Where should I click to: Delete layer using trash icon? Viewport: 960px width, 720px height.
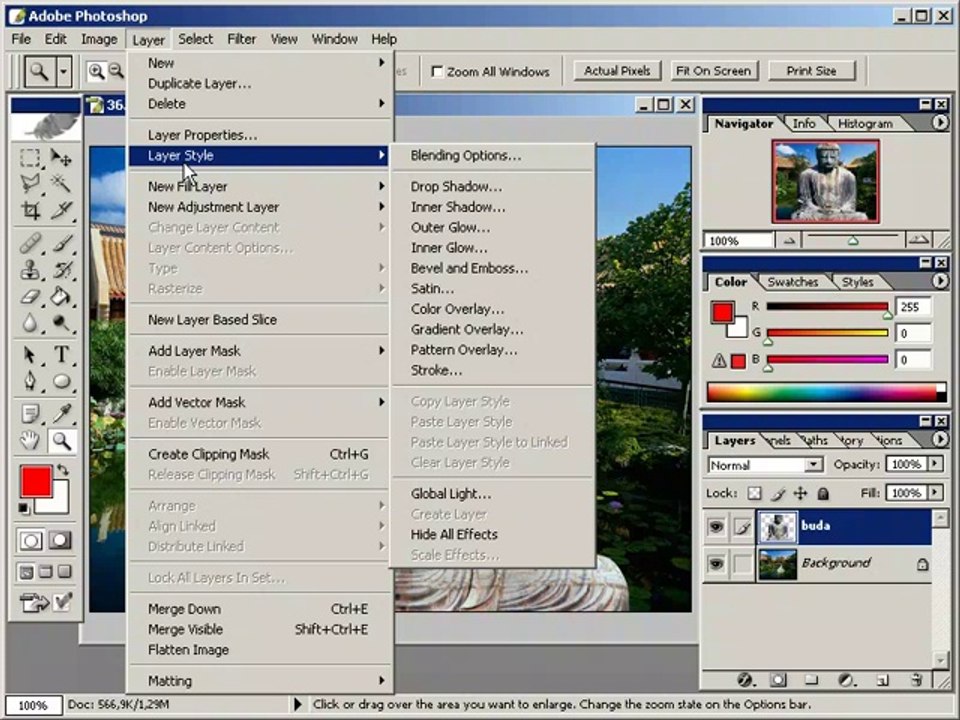coord(916,680)
